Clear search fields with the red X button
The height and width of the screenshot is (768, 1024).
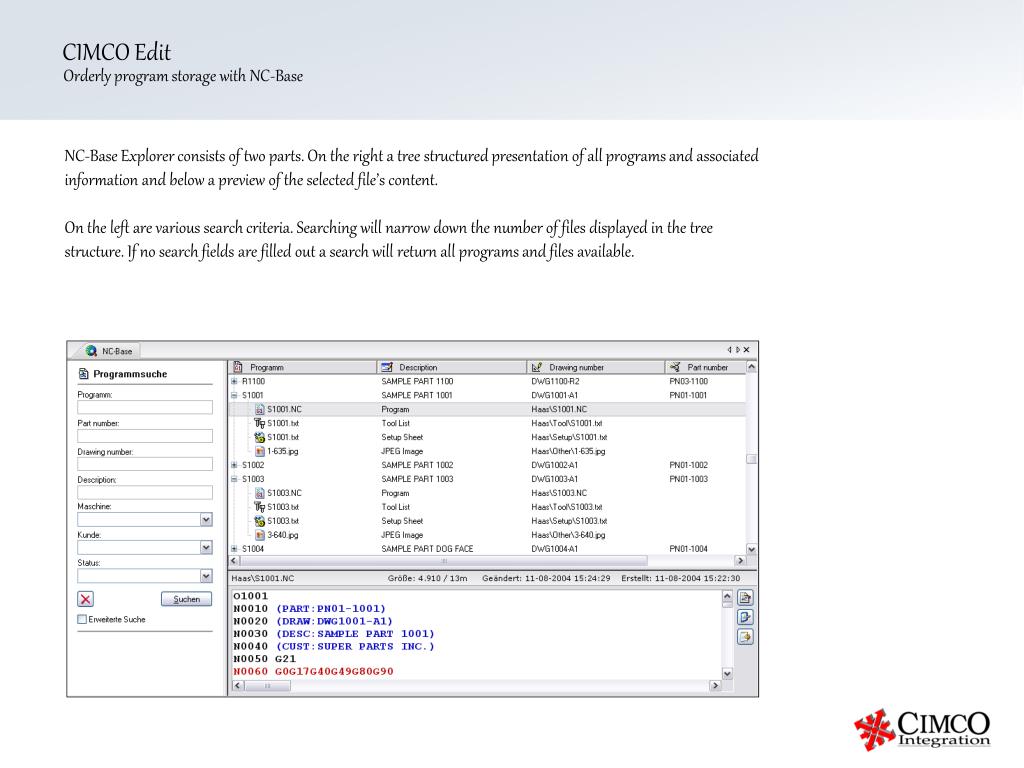(86, 599)
